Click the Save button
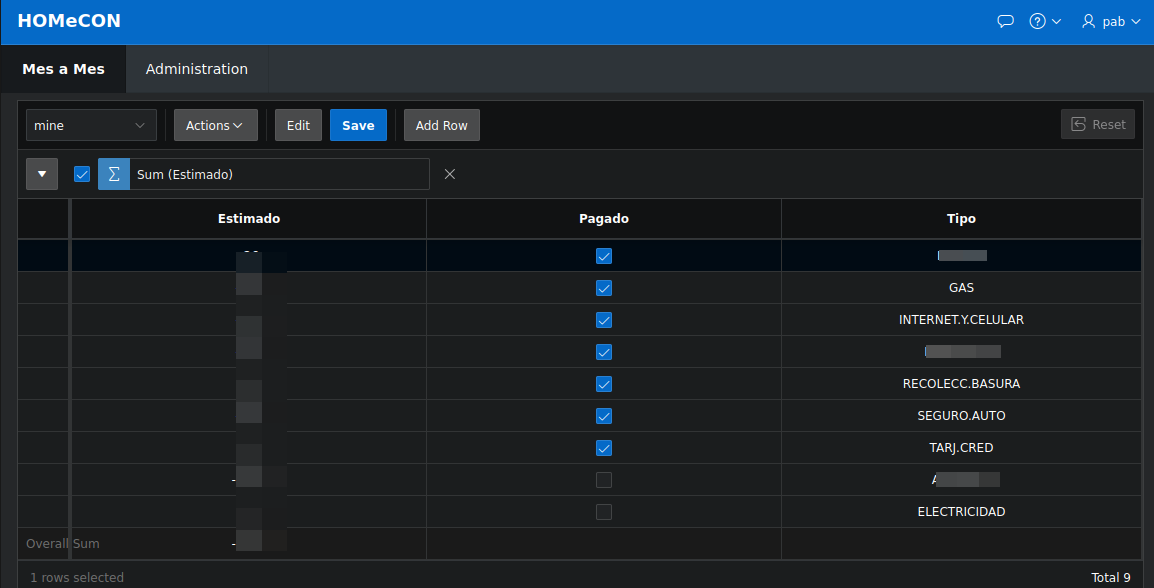Image resolution: width=1154 pixels, height=588 pixels. point(358,124)
